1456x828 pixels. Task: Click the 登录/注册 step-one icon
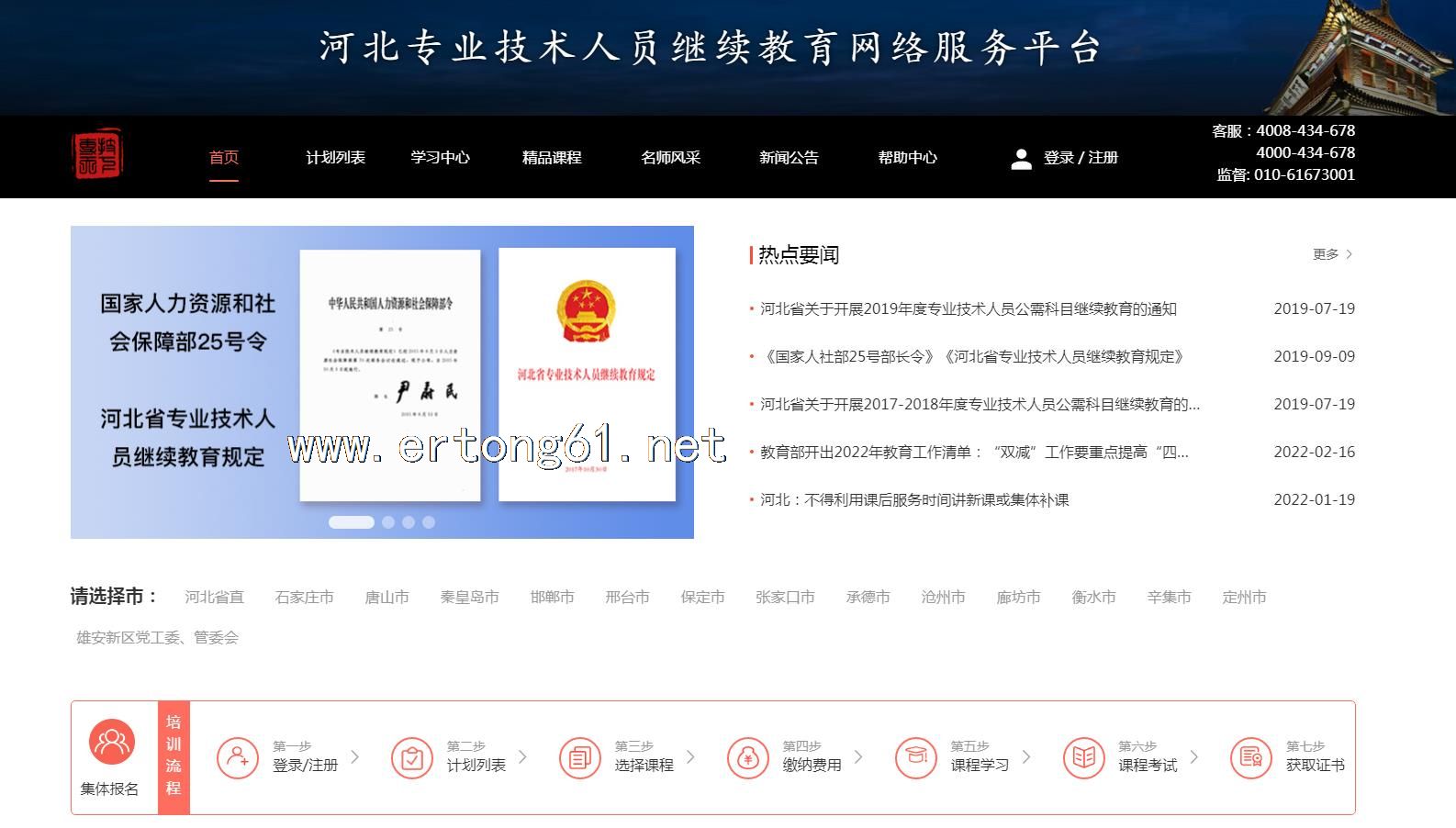click(238, 758)
